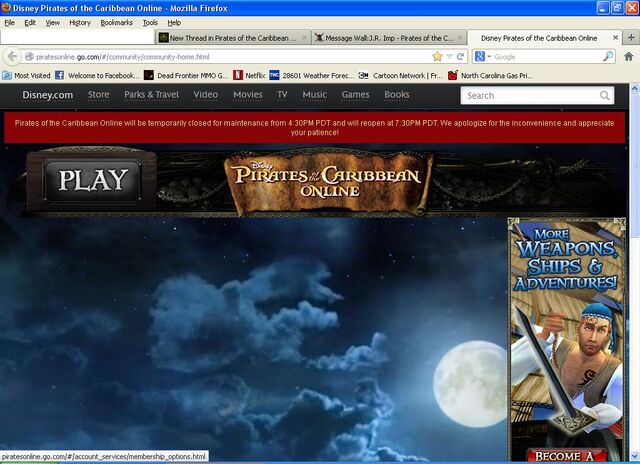The width and height of the screenshot is (640, 464).
Task: Open the Games link in navbar
Action: click(x=356, y=95)
